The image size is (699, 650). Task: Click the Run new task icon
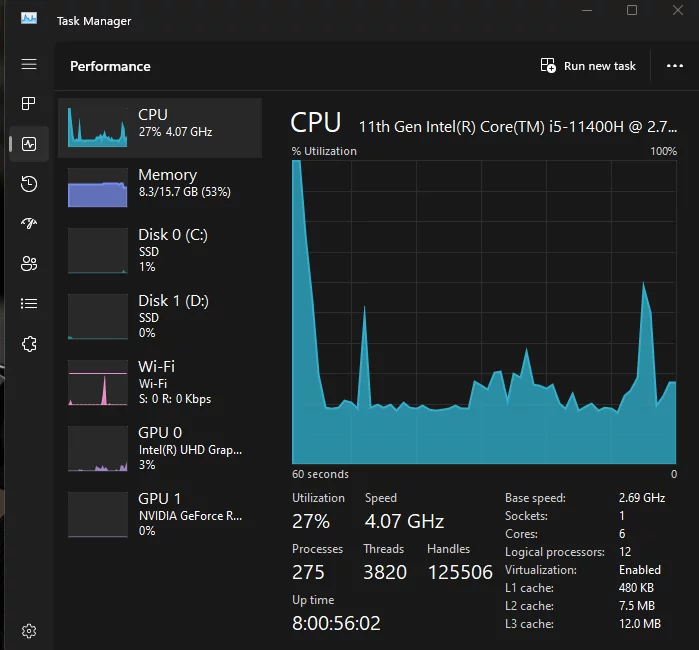tap(548, 66)
